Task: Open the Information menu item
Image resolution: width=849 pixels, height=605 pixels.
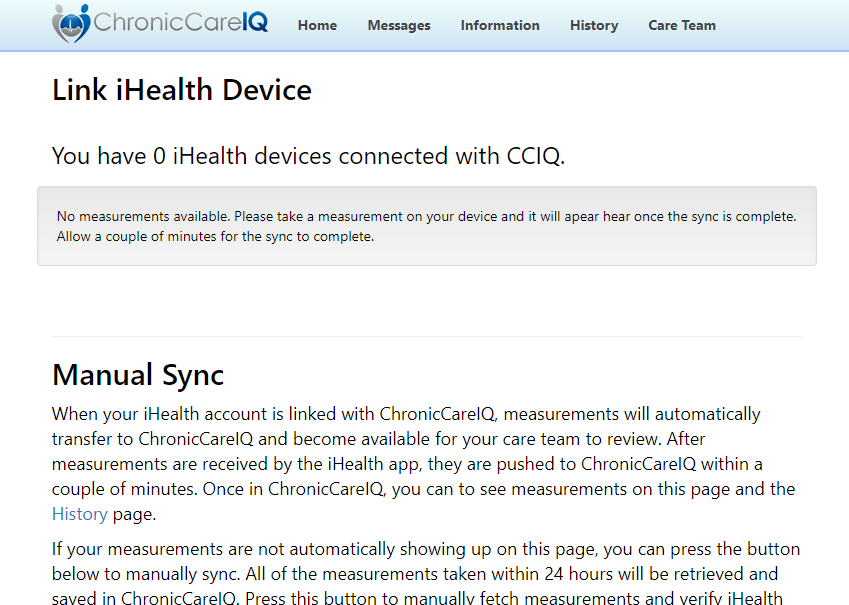Action: pyautogui.click(x=500, y=25)
